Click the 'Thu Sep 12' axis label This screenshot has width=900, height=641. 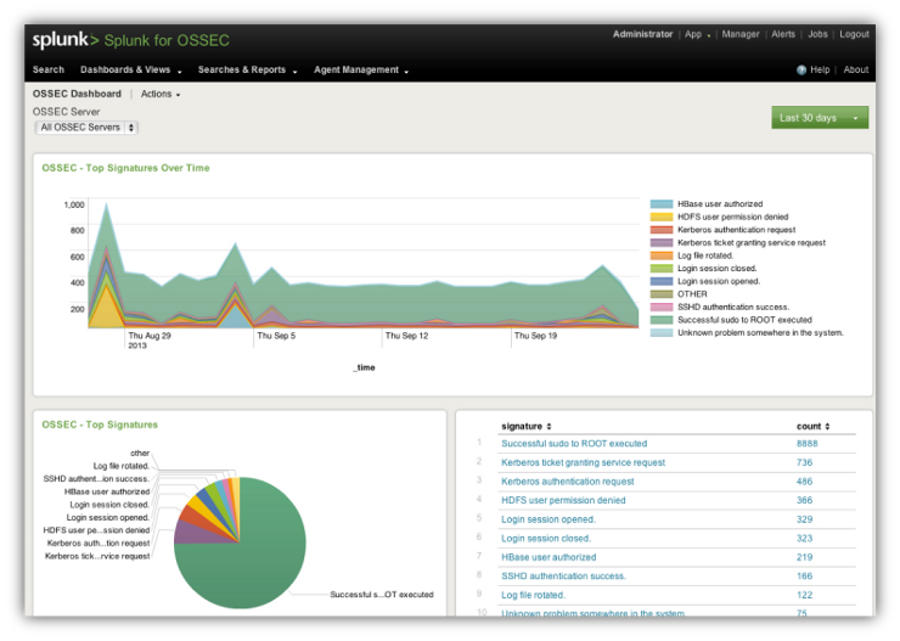pyautogui.click(x=407, y=336)
